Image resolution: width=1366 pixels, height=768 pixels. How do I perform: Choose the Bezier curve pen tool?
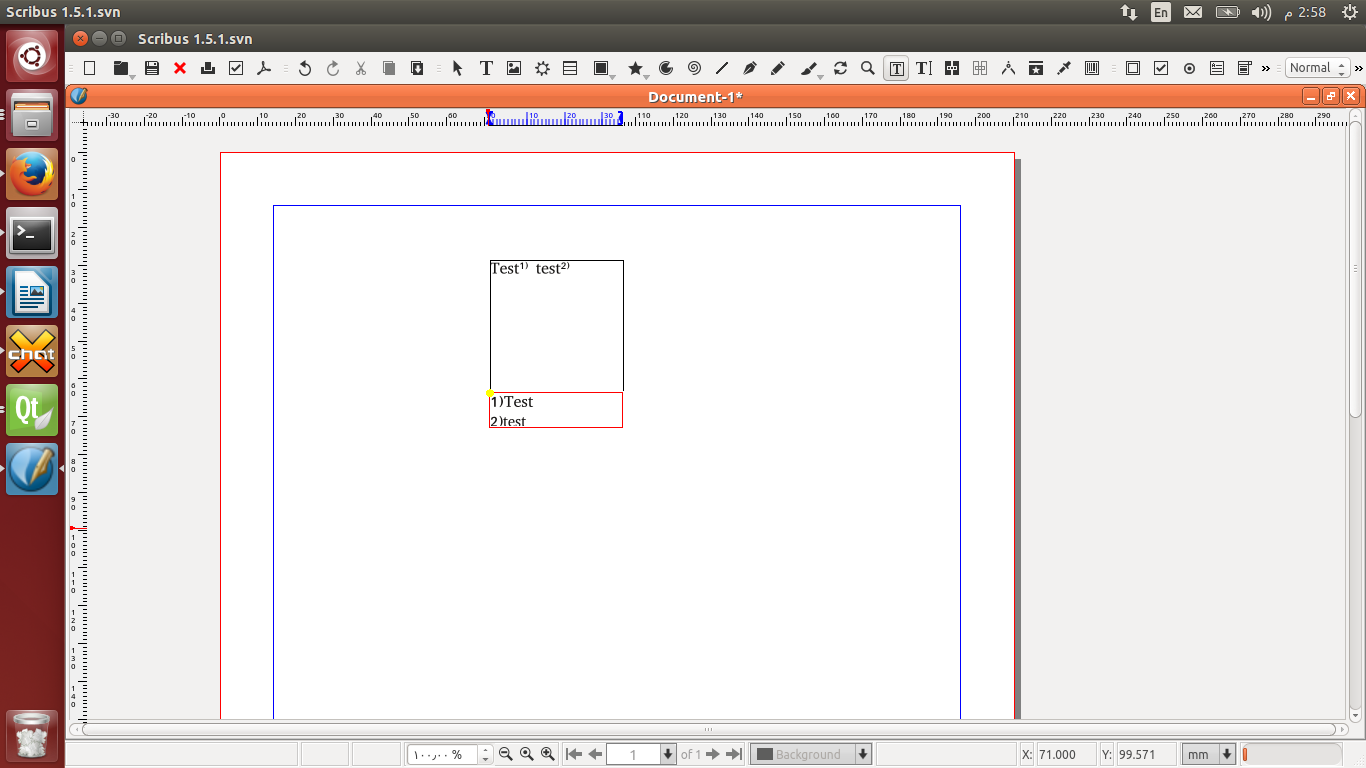click(750, 68)
